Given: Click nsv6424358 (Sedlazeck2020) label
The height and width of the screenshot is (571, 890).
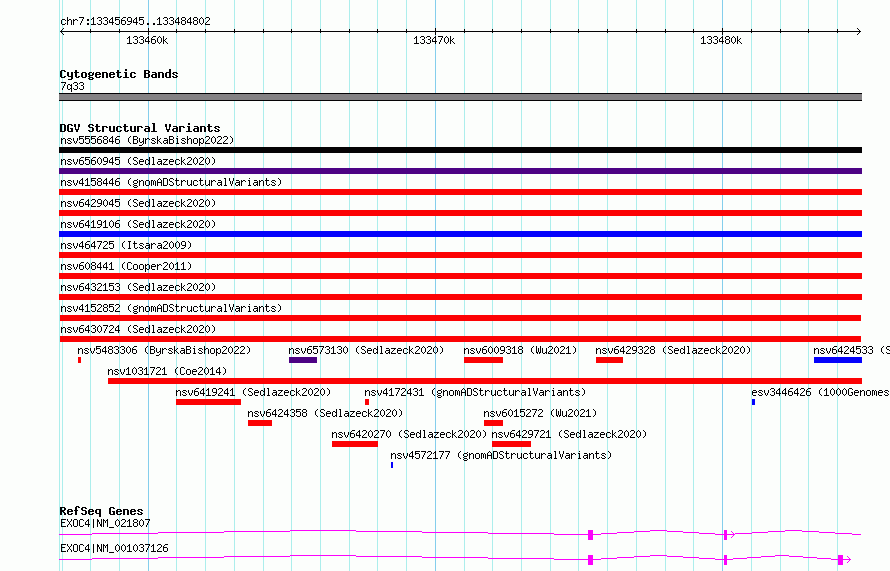Looking at the screenshot, I should point(325,413).
